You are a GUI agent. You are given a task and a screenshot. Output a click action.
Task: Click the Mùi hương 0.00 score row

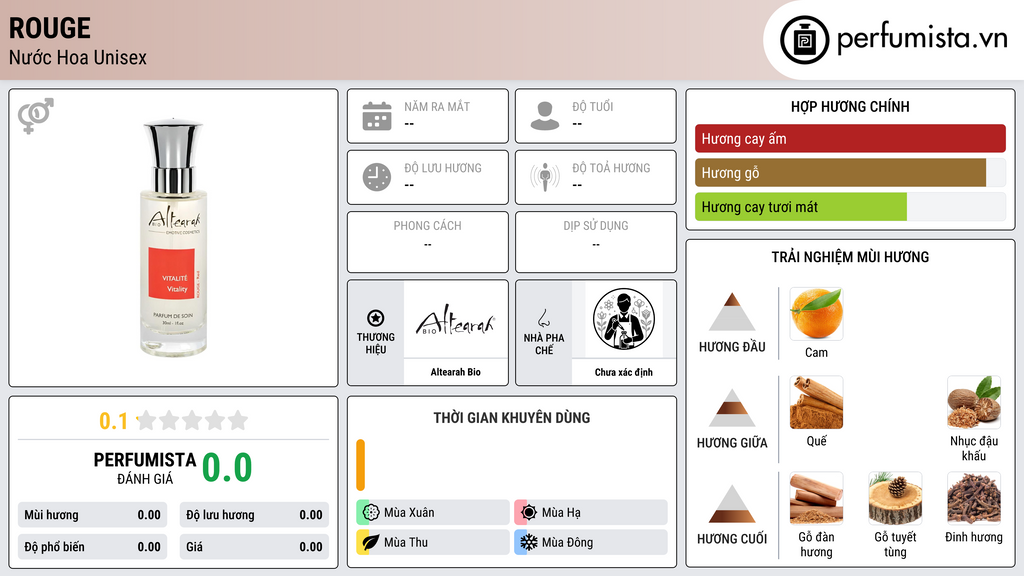[x=92, y=515]
